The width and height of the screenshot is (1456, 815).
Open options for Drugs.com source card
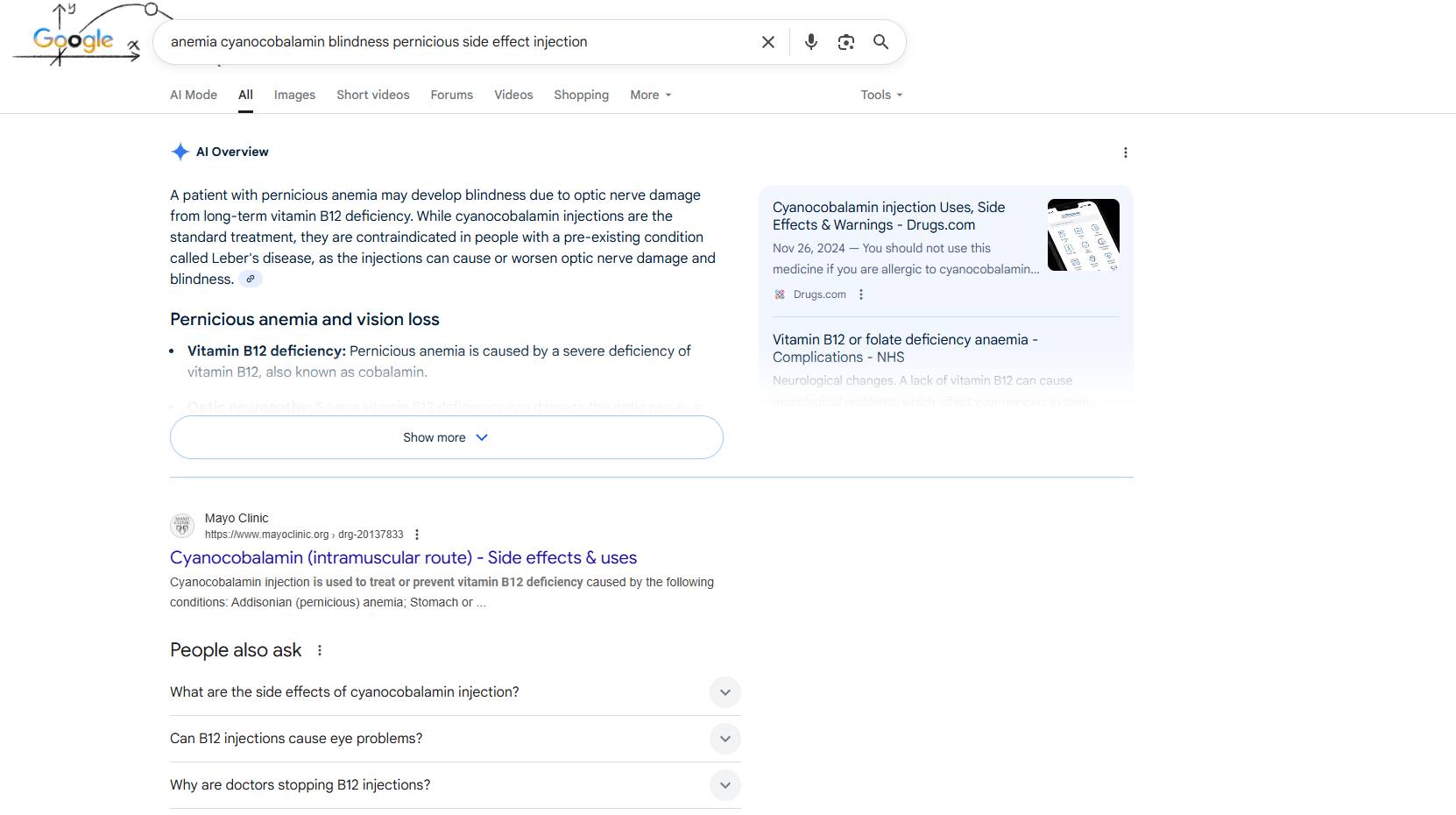[861, 294]
